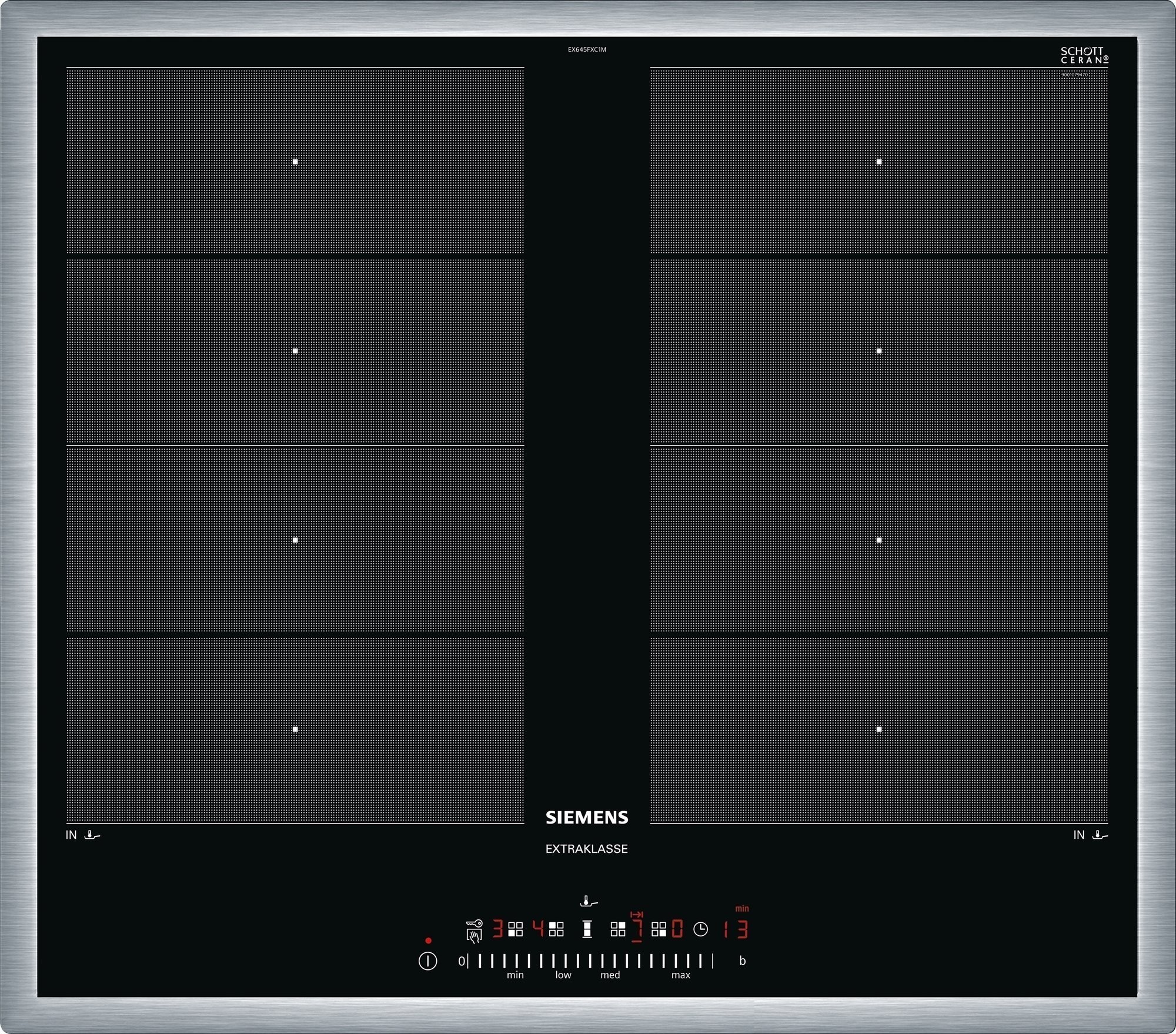Tap the red 'min' timer label
Image resolution: width=1176 pixels, height=1034 pixels.
coord(742,909)
